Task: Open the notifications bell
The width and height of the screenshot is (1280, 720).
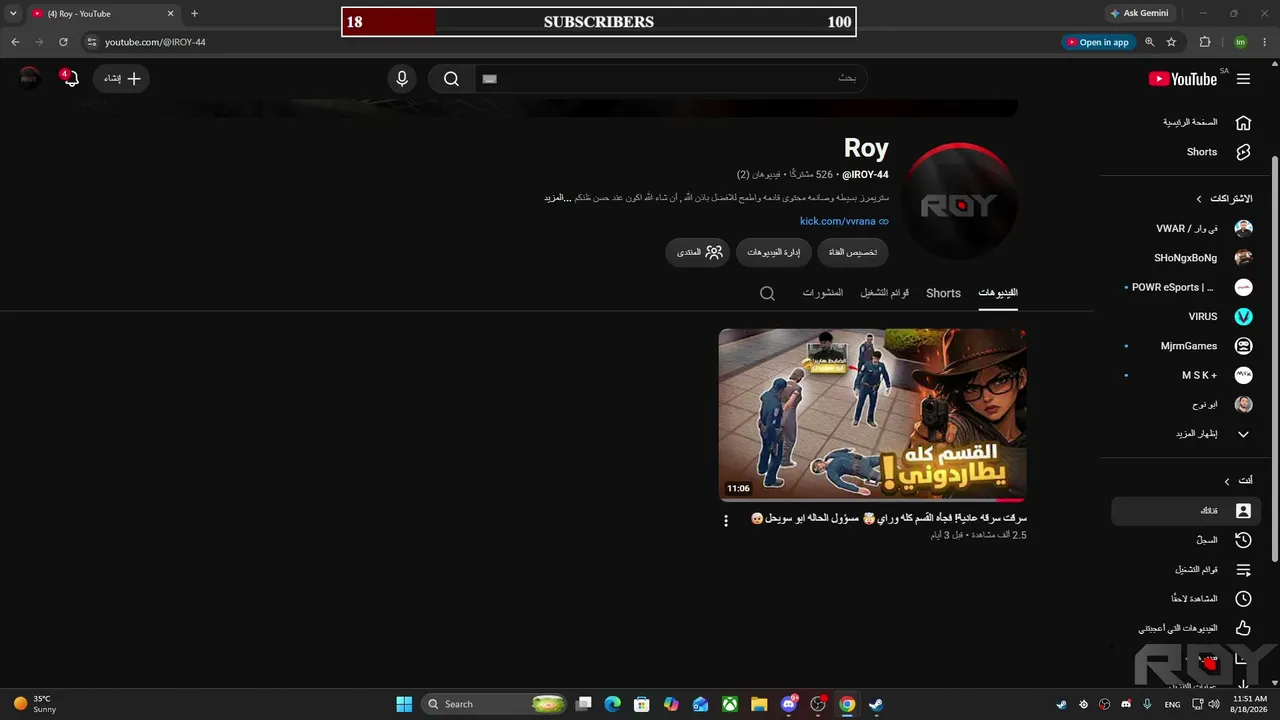Action: coord(70,79)
